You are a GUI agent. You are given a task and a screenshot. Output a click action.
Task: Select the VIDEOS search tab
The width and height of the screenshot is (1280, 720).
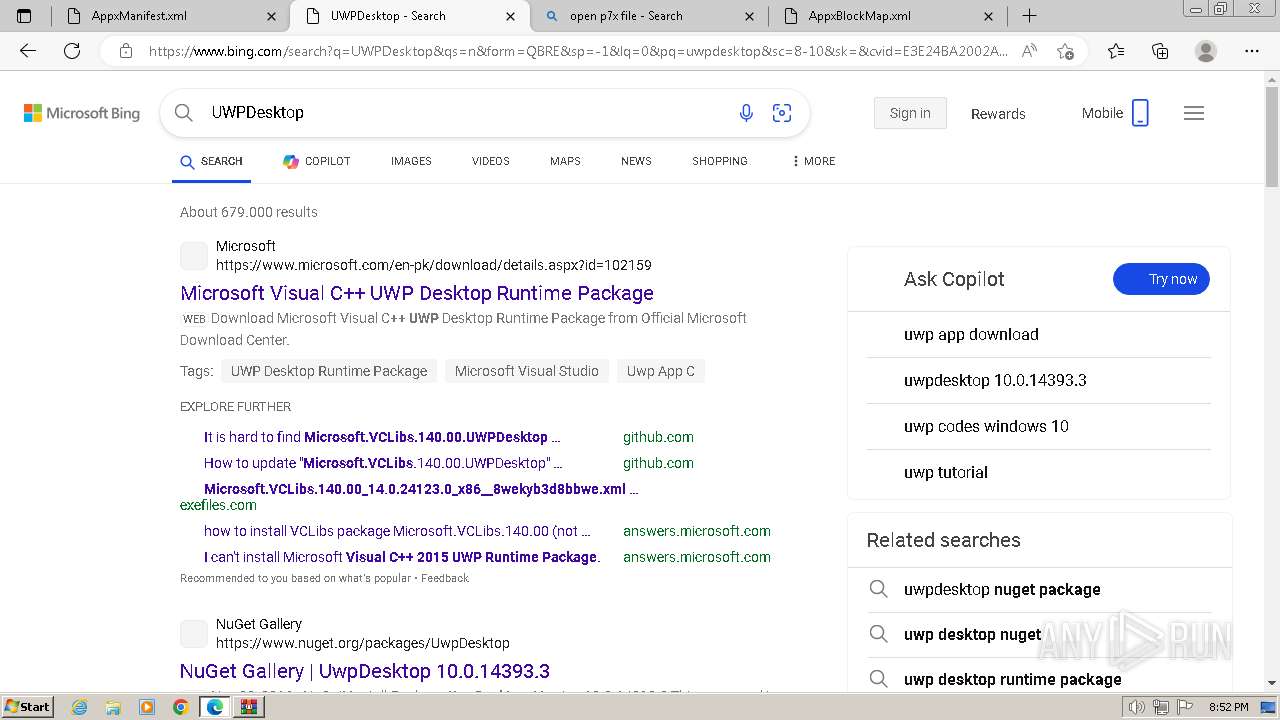(x=491, y=161)
